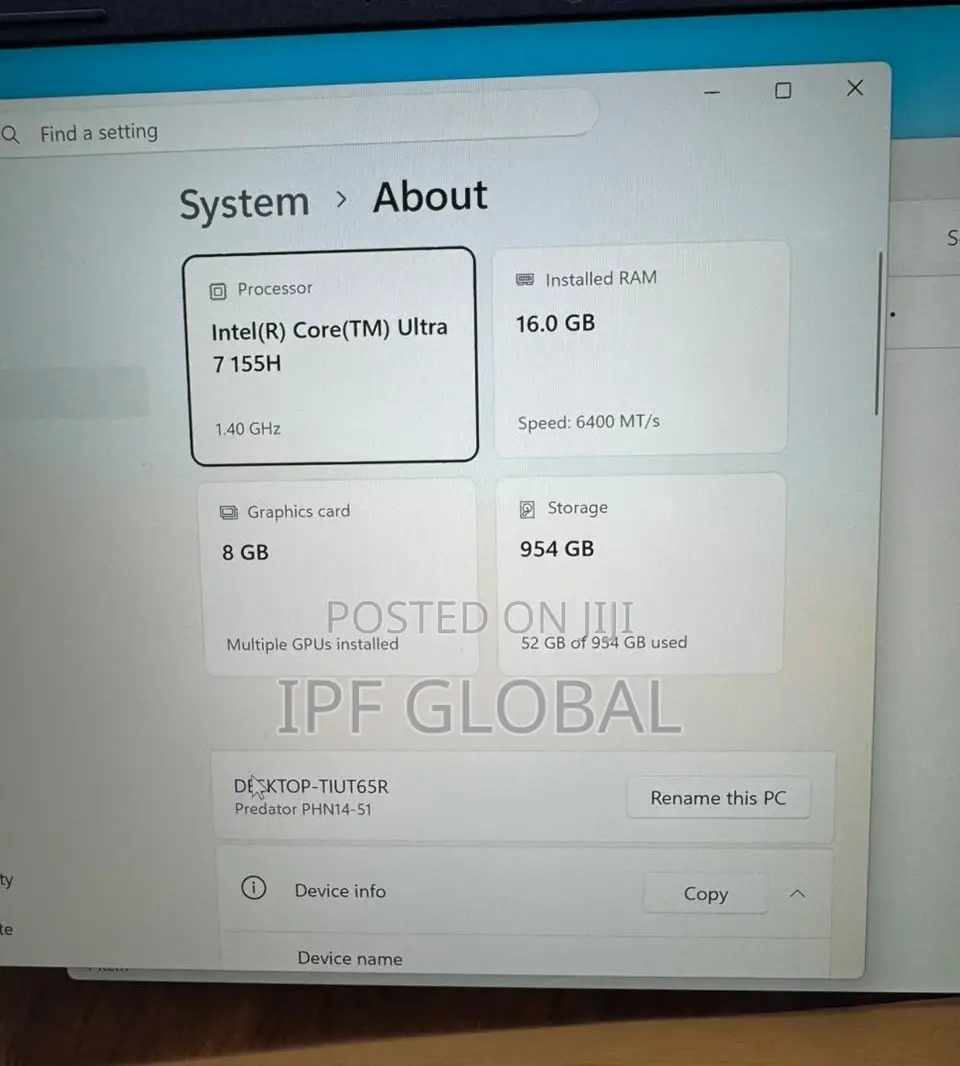Click the 954 GB storage value
Image resolution: width=960 pixels, height=1066 pixels.
[x=558, y=549]
